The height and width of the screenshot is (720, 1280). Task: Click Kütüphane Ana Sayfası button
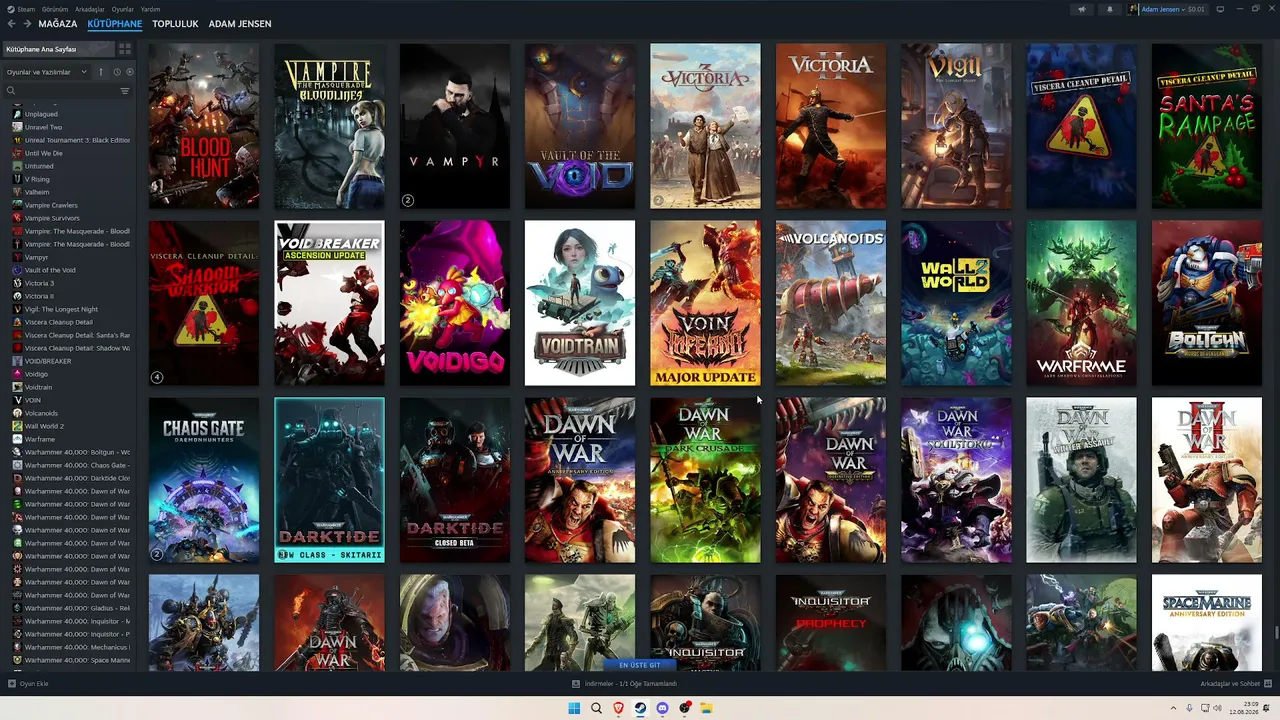59,49
